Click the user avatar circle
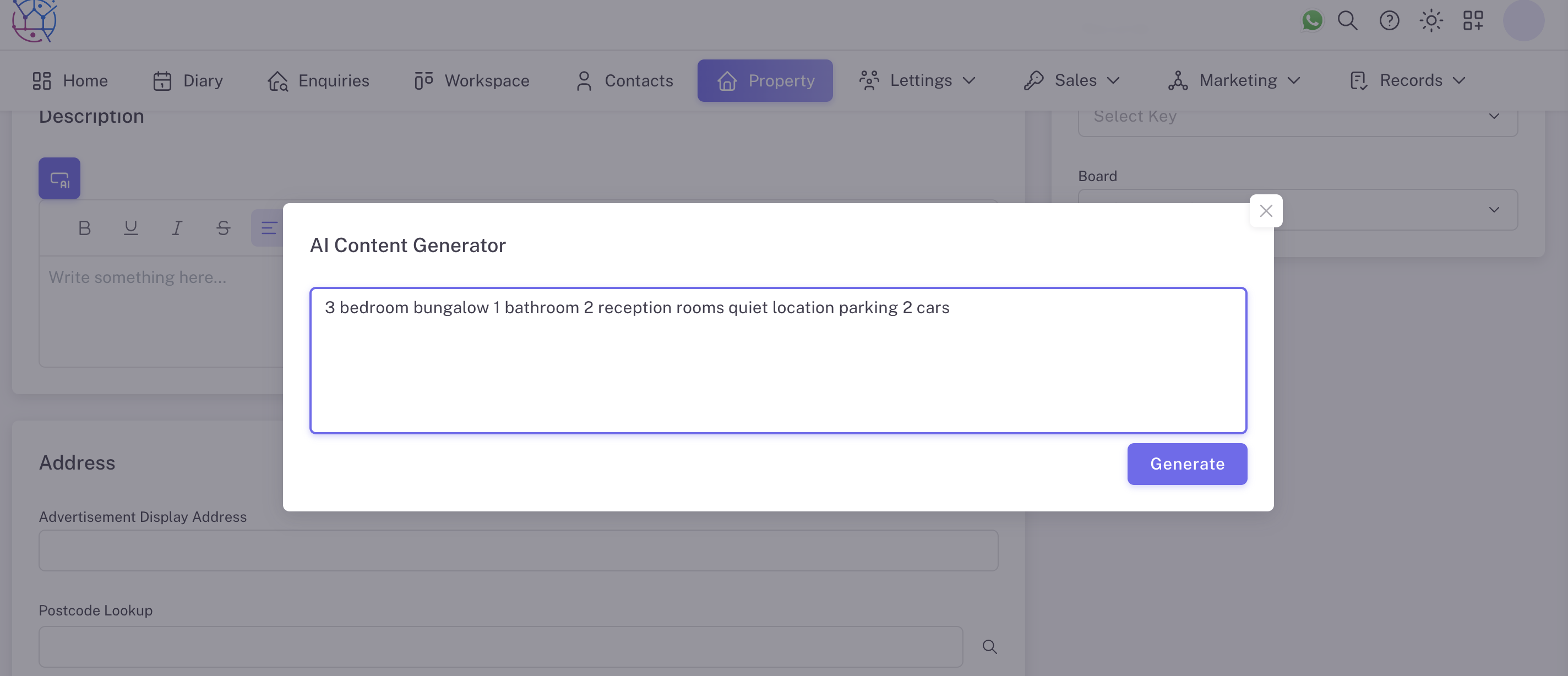The width and height of the screenshot is (1568, 676). 1523,21
